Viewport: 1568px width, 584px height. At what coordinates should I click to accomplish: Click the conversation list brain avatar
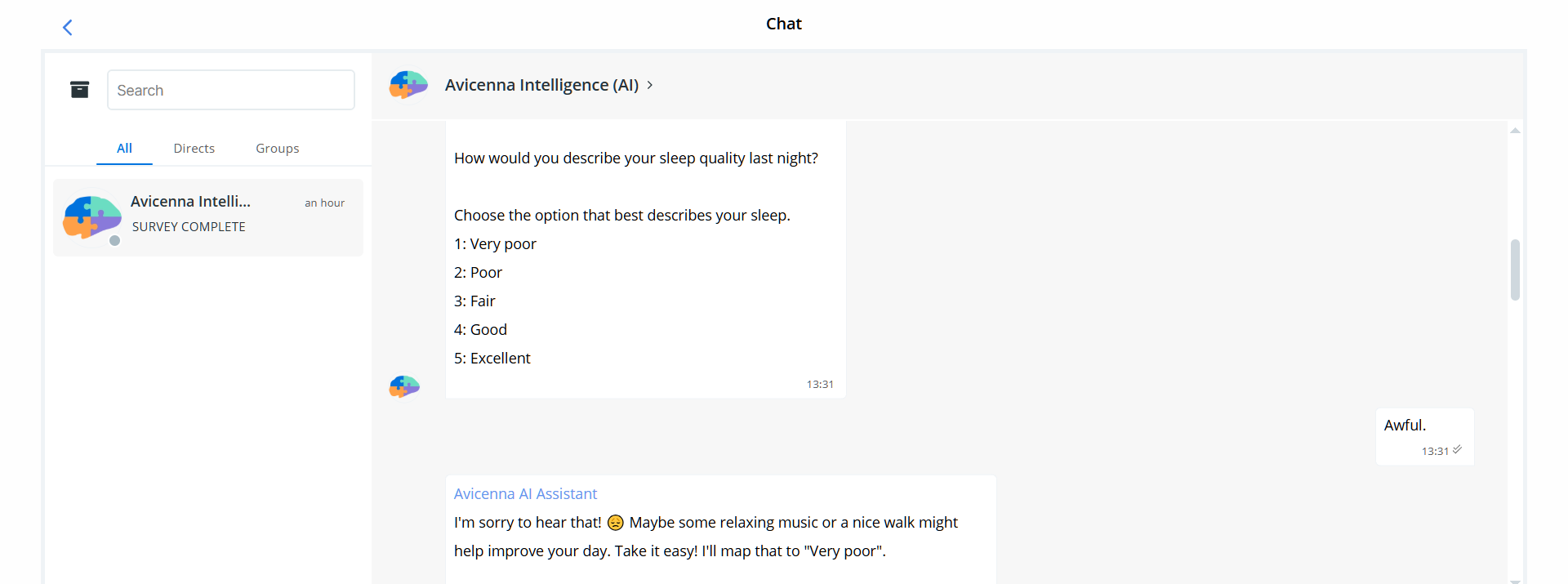pyautogui.click(x=92, y=217)
